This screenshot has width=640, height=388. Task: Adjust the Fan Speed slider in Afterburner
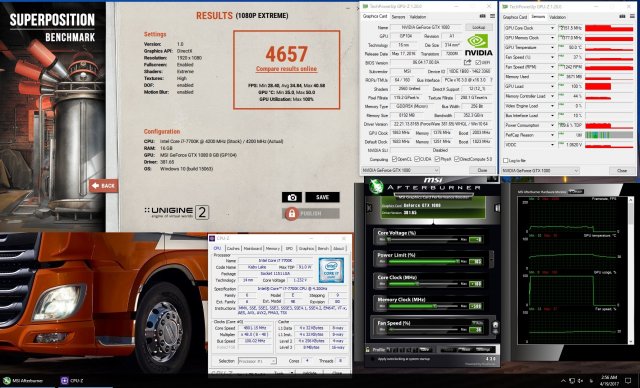point(424,329)
